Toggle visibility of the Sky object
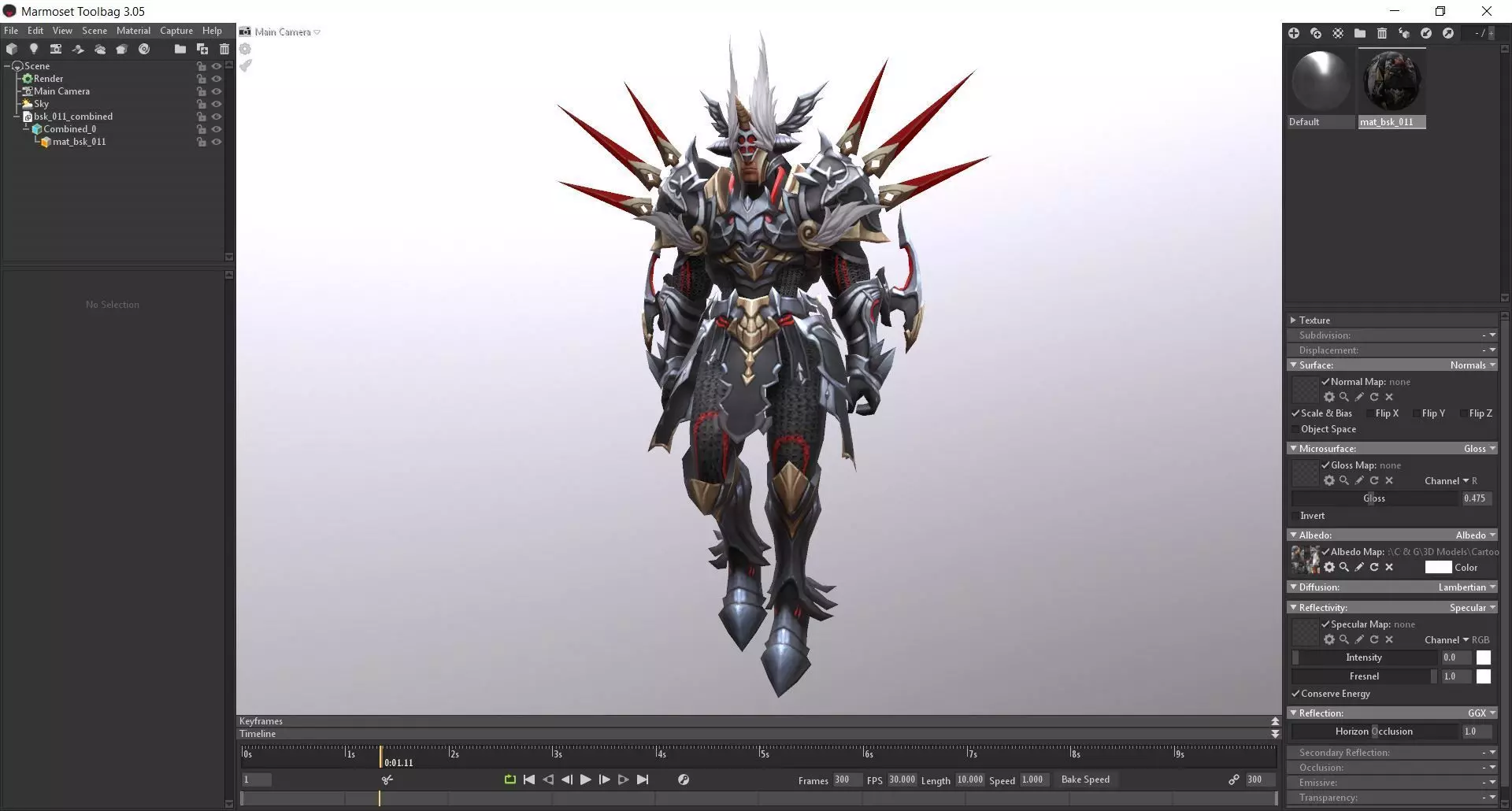The height and width of the screenshot is (811, 1512). 217,104
